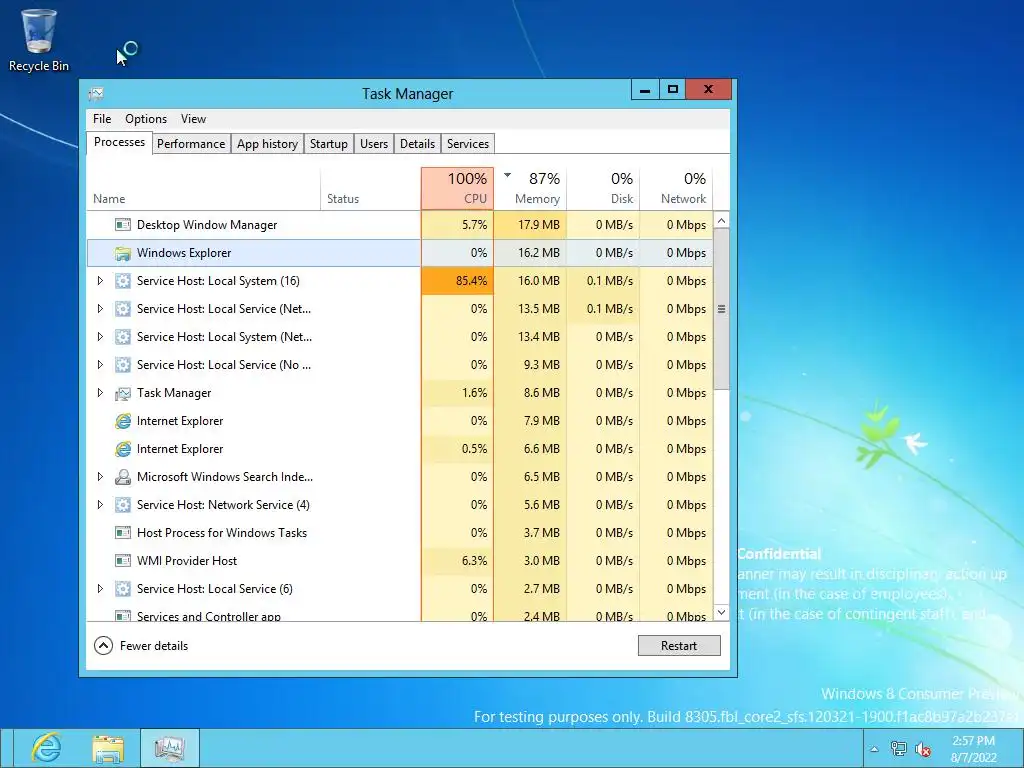Click the muted volume tray icon
This screenshot has height=768, width=1024.
click(x=923, y=750)
